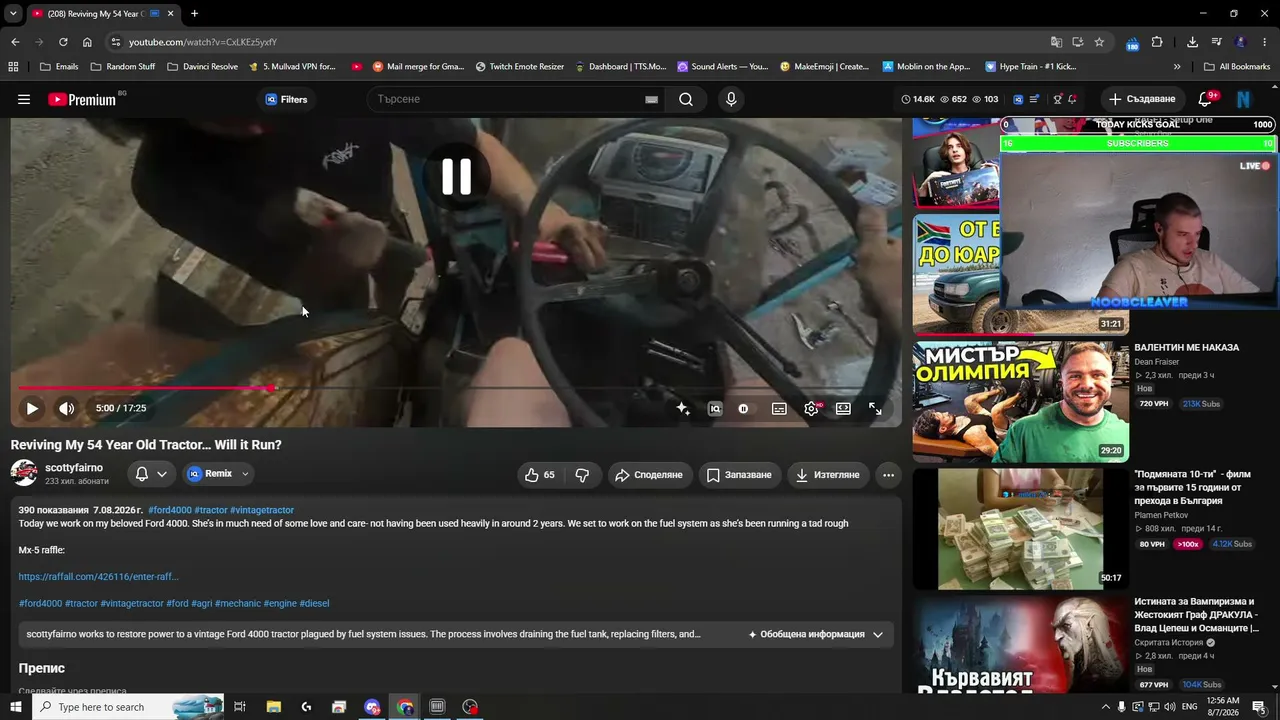The width and height of the screenshot is (1280, 720).
Task: Open Chrome downloads icon
Action: click(x=1192, y=42)
